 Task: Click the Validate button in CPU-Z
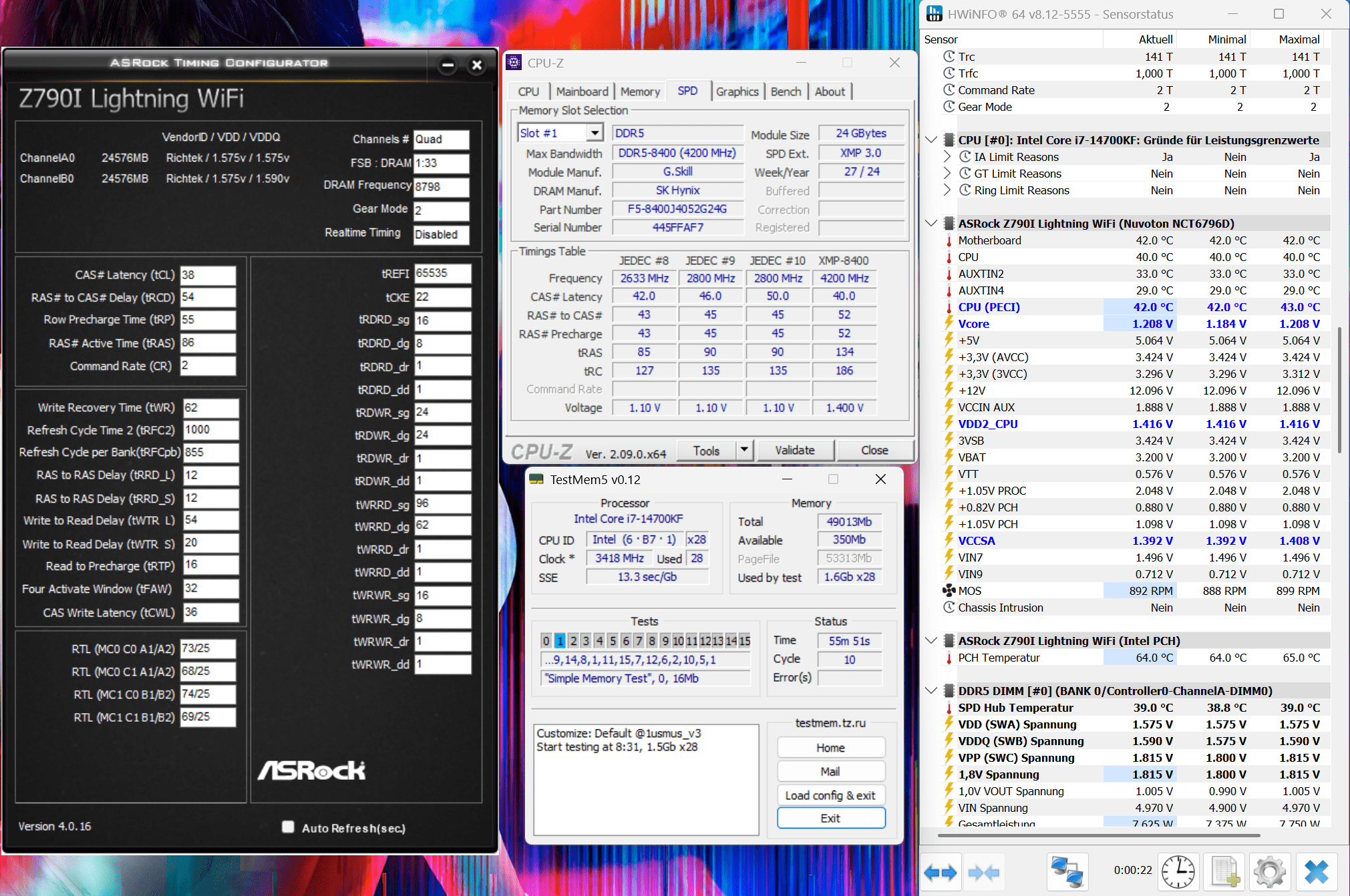tap(795, 451)
